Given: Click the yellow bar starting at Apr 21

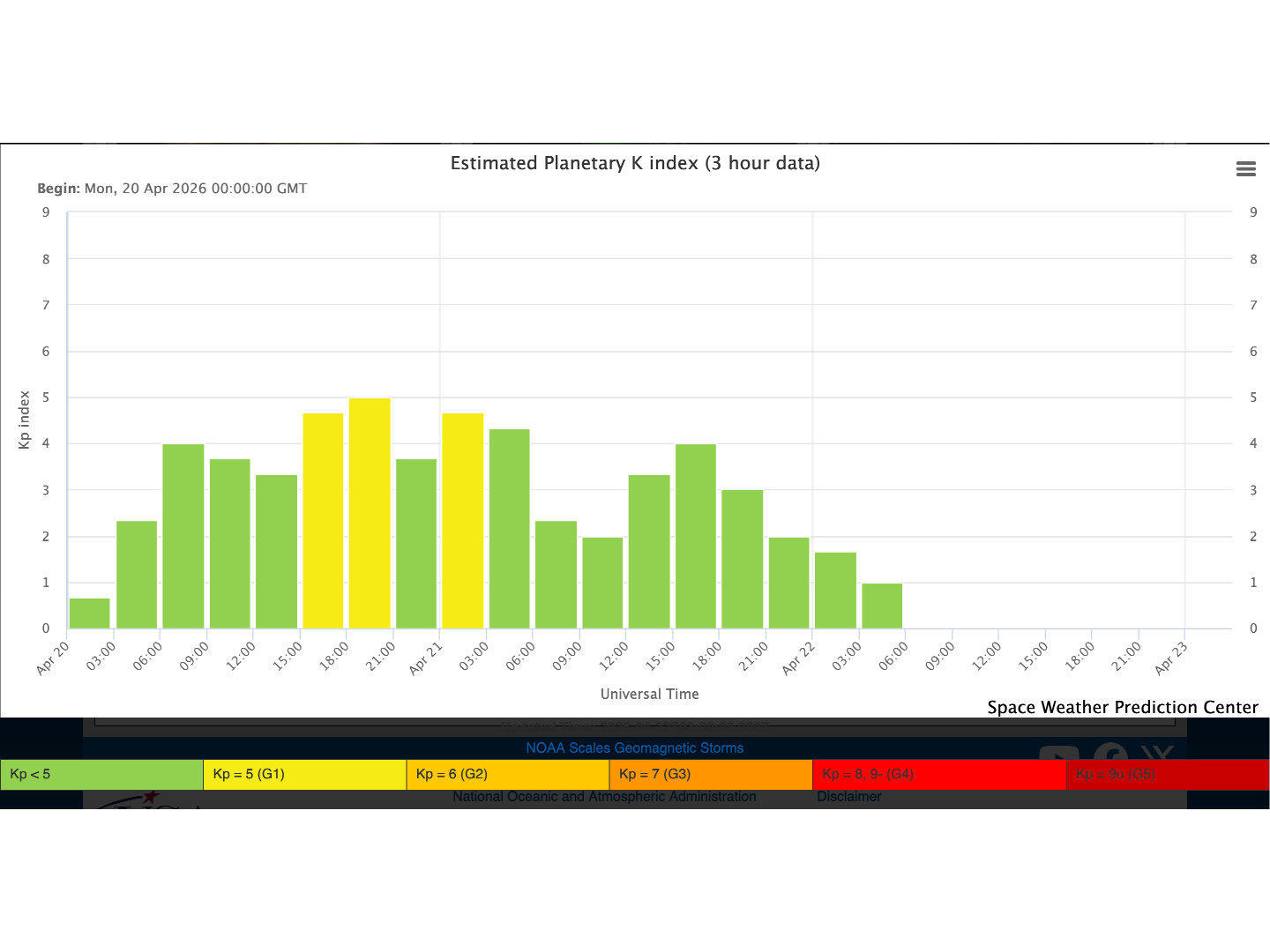Looking at the screenshot, I should (x=462, y=520).
